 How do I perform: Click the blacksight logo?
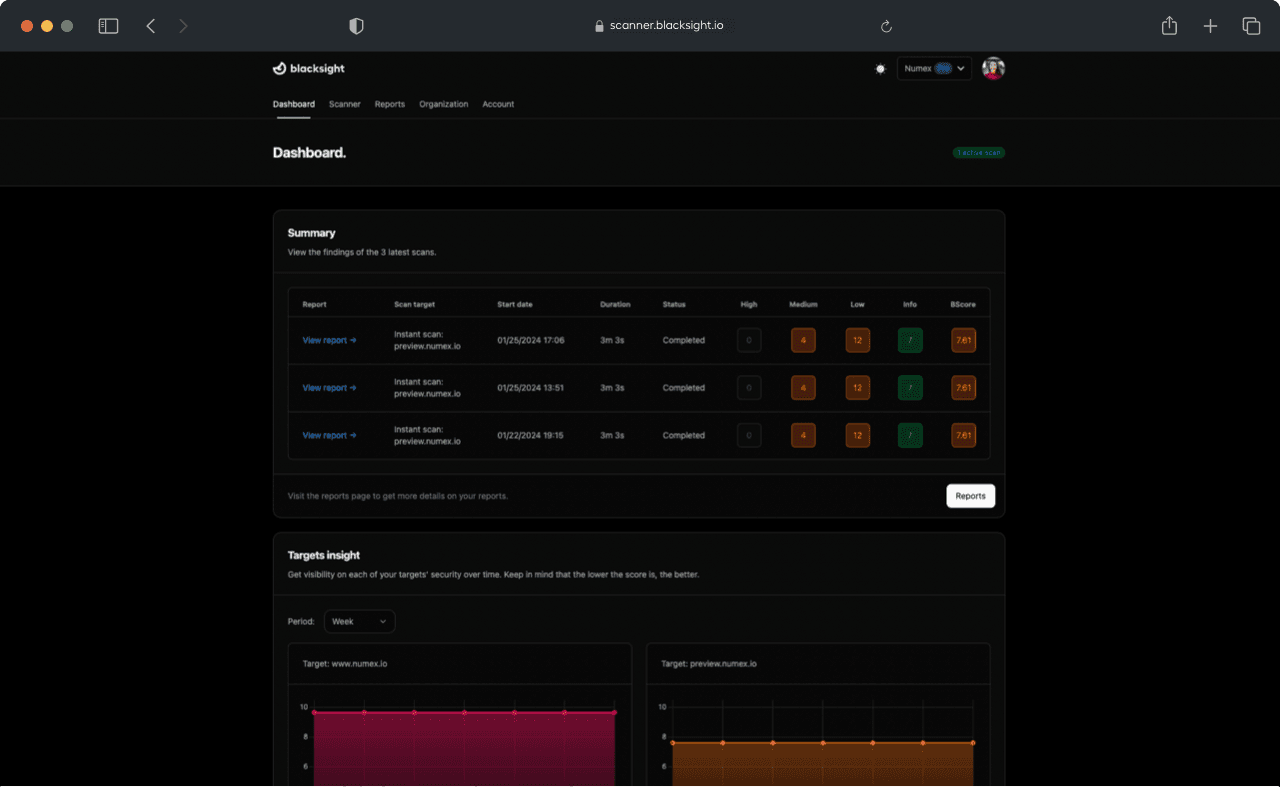pyautogui.click(x=309, y=68)
